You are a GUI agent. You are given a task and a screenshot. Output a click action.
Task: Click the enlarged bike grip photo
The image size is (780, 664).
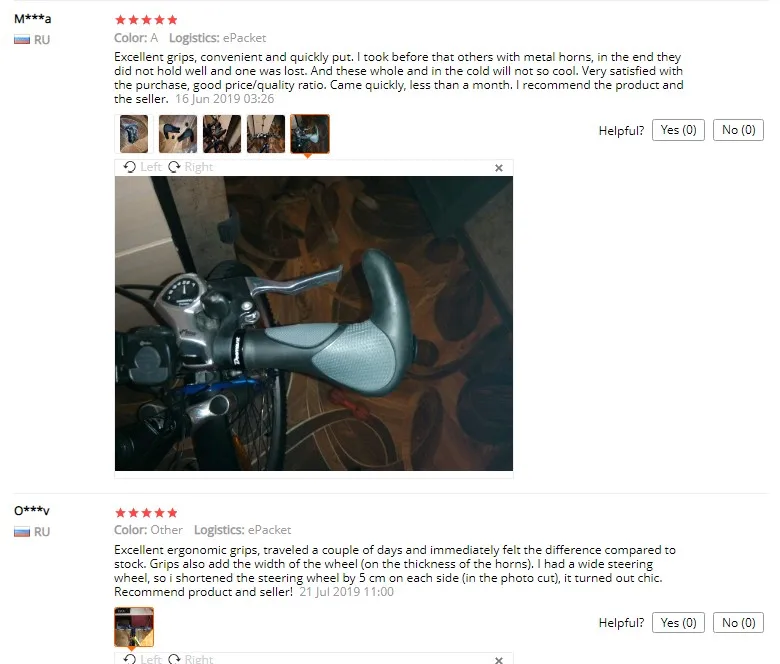(x=314, y=323)
